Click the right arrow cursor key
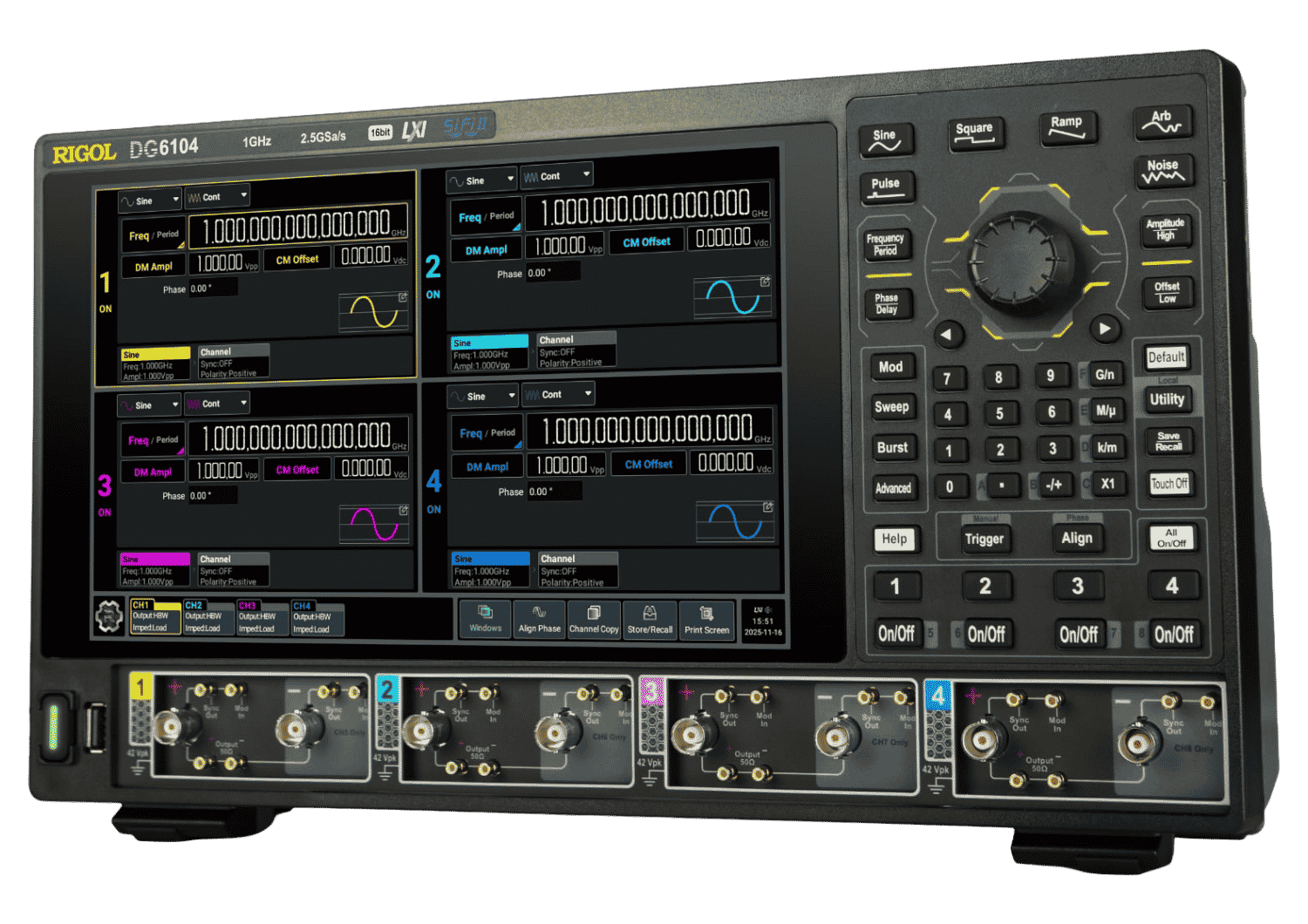Screen dimensions: 1308x924 (1105, 329)
